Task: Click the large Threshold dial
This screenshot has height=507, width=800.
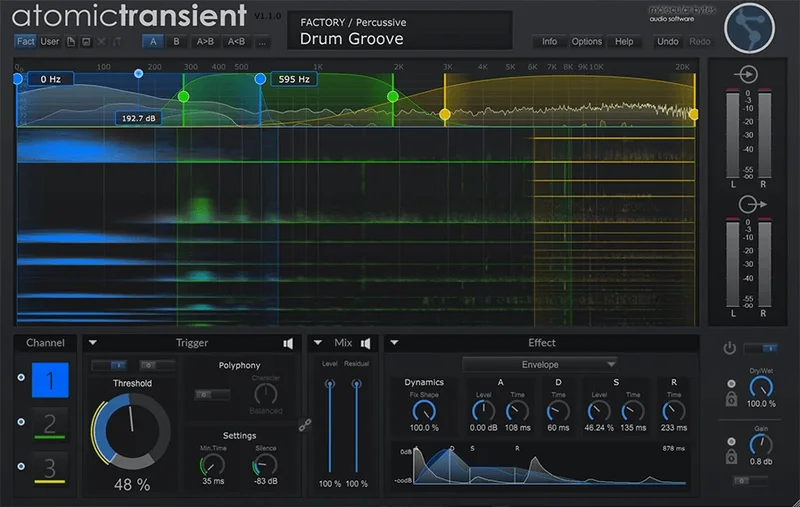Action: [131, 432]
